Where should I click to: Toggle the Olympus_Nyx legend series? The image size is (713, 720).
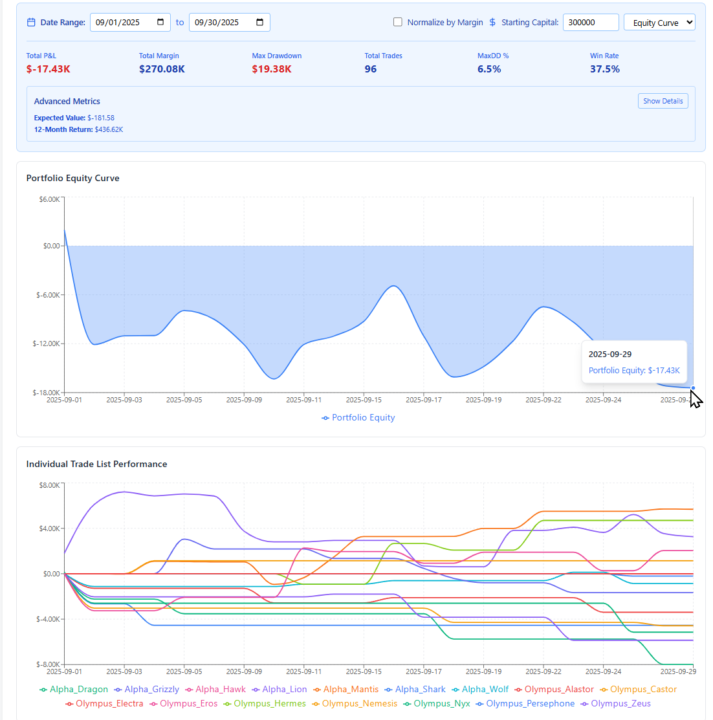[x=441, y=703]
